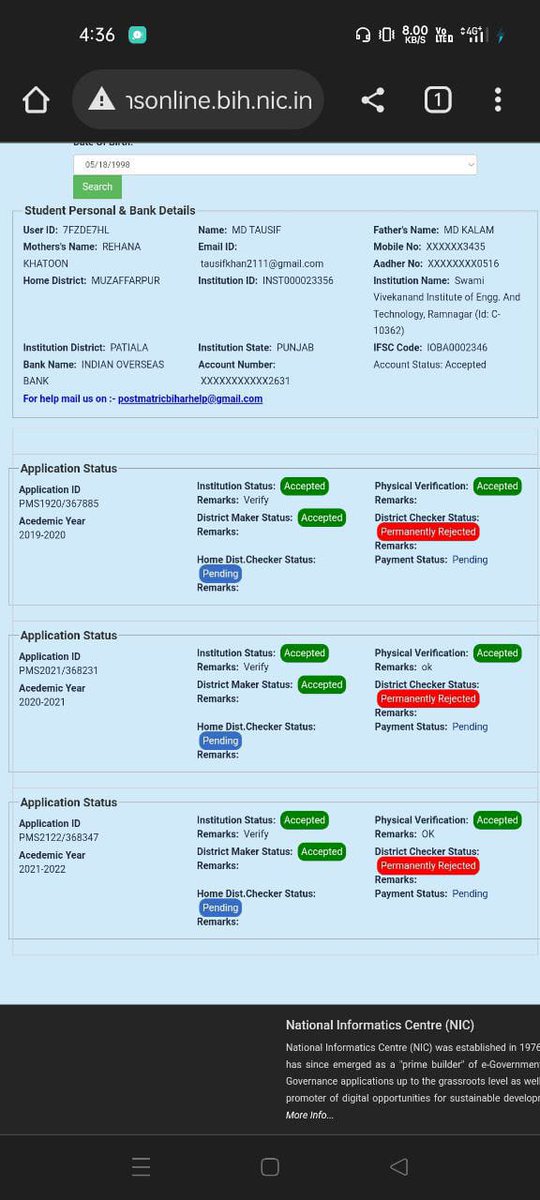Viewport: 540px width, 1200px height.
Task: Tap the headphones status bar icon
Action: tap(363, 35)
